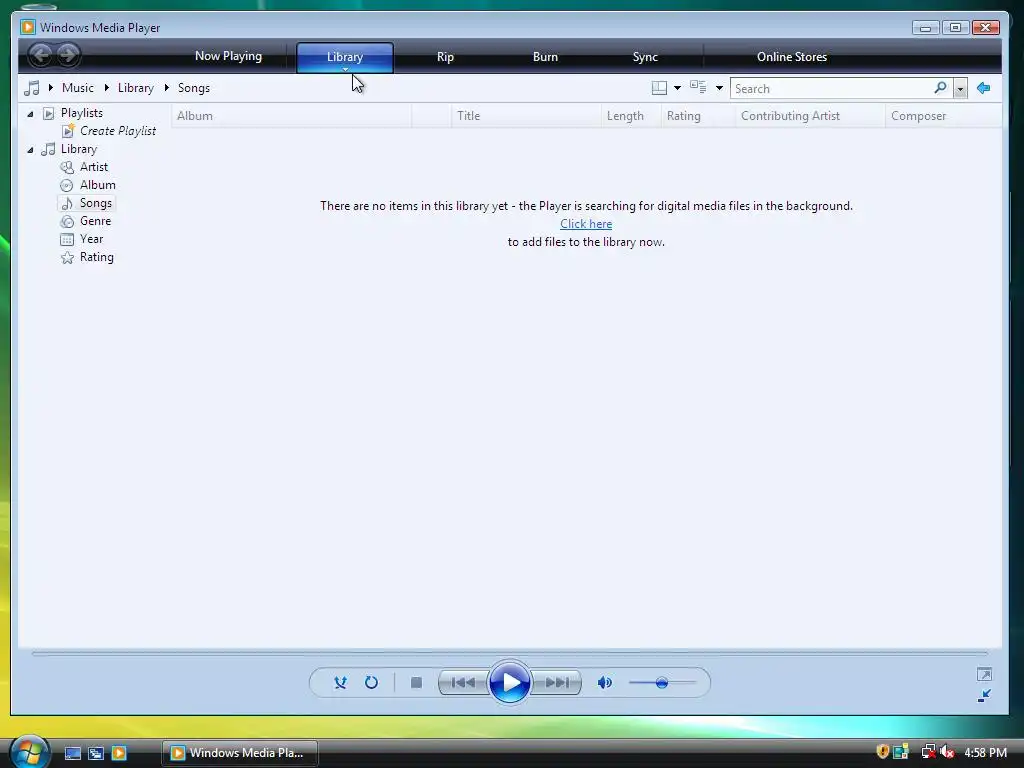Open the Layout options dropdown arrow
1024x768 pixels.
pos(677,88)
